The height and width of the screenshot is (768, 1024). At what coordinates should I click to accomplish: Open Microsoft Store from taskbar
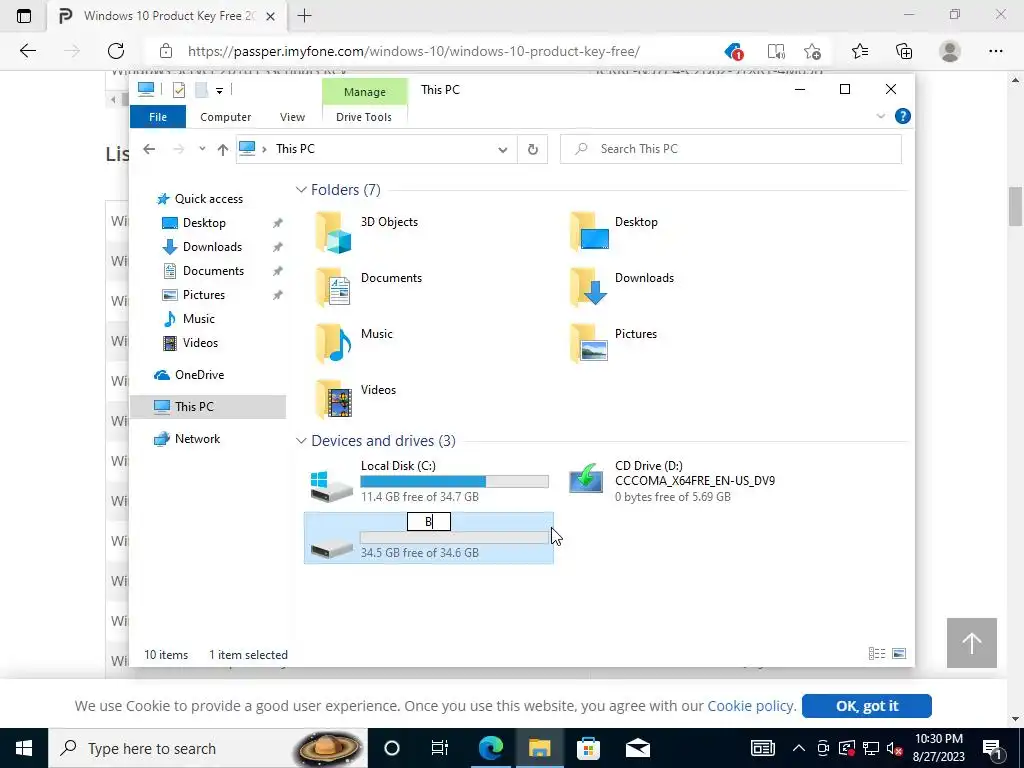click(x=588, y=748)
